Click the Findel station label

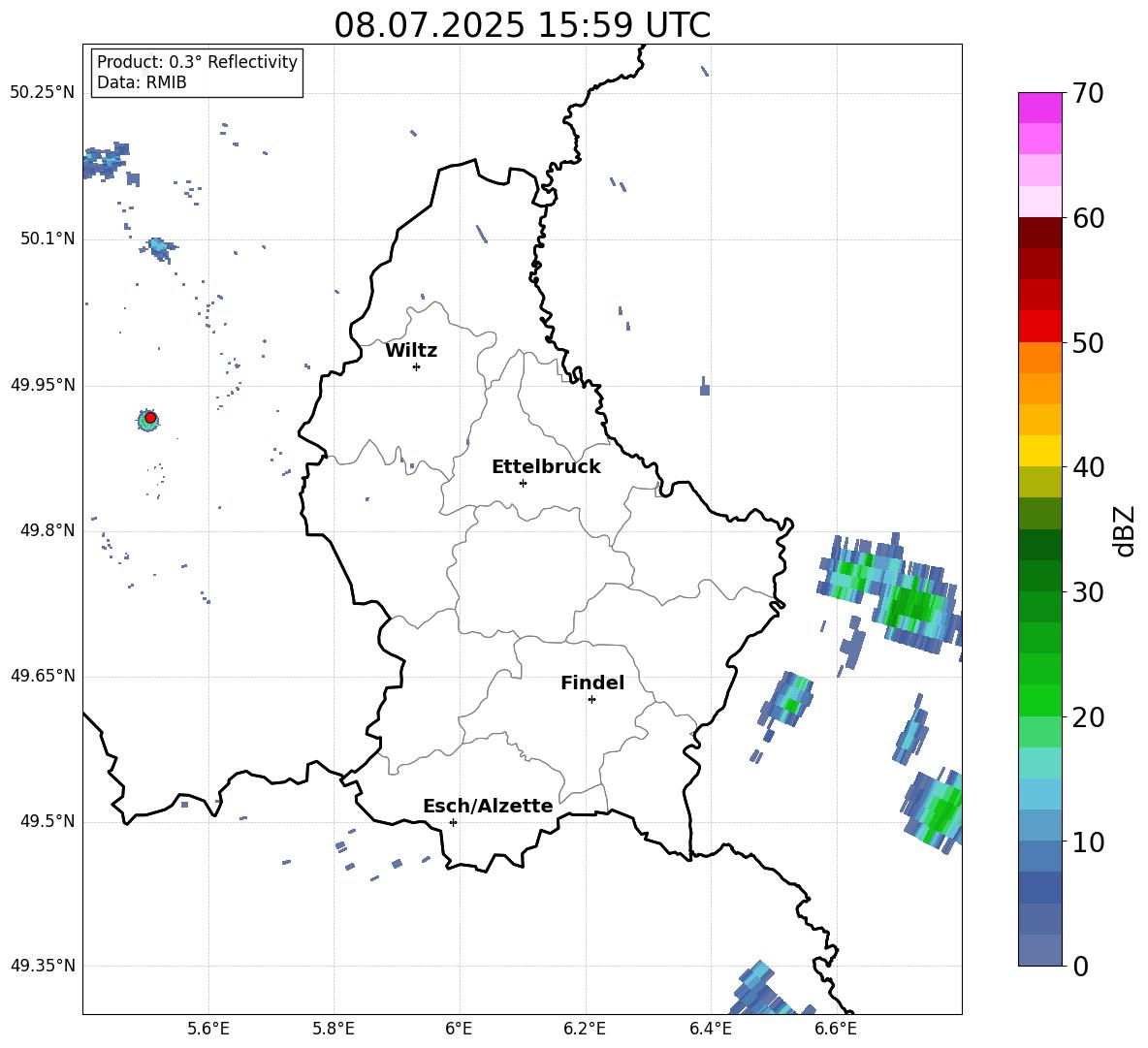(592, 683)
